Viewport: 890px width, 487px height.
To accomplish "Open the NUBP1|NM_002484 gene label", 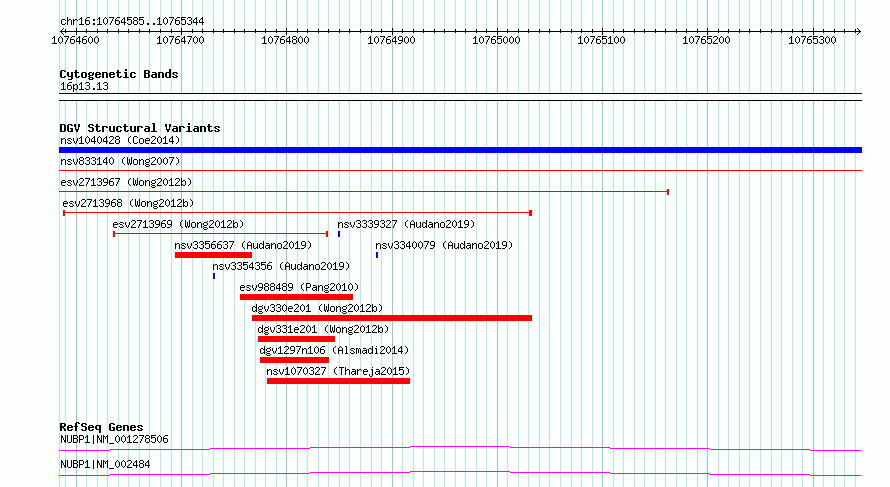I will [x=105, y=464].
